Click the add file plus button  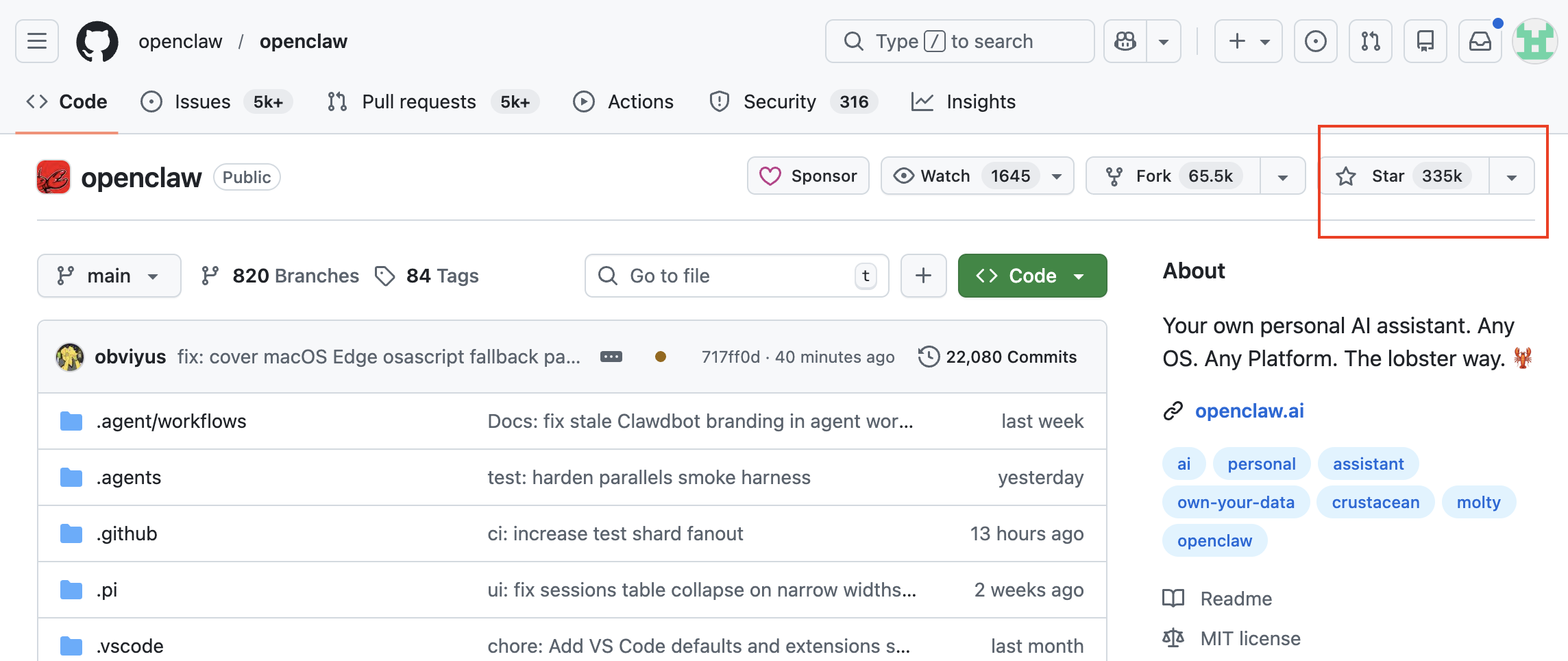[x=923, y=276]
